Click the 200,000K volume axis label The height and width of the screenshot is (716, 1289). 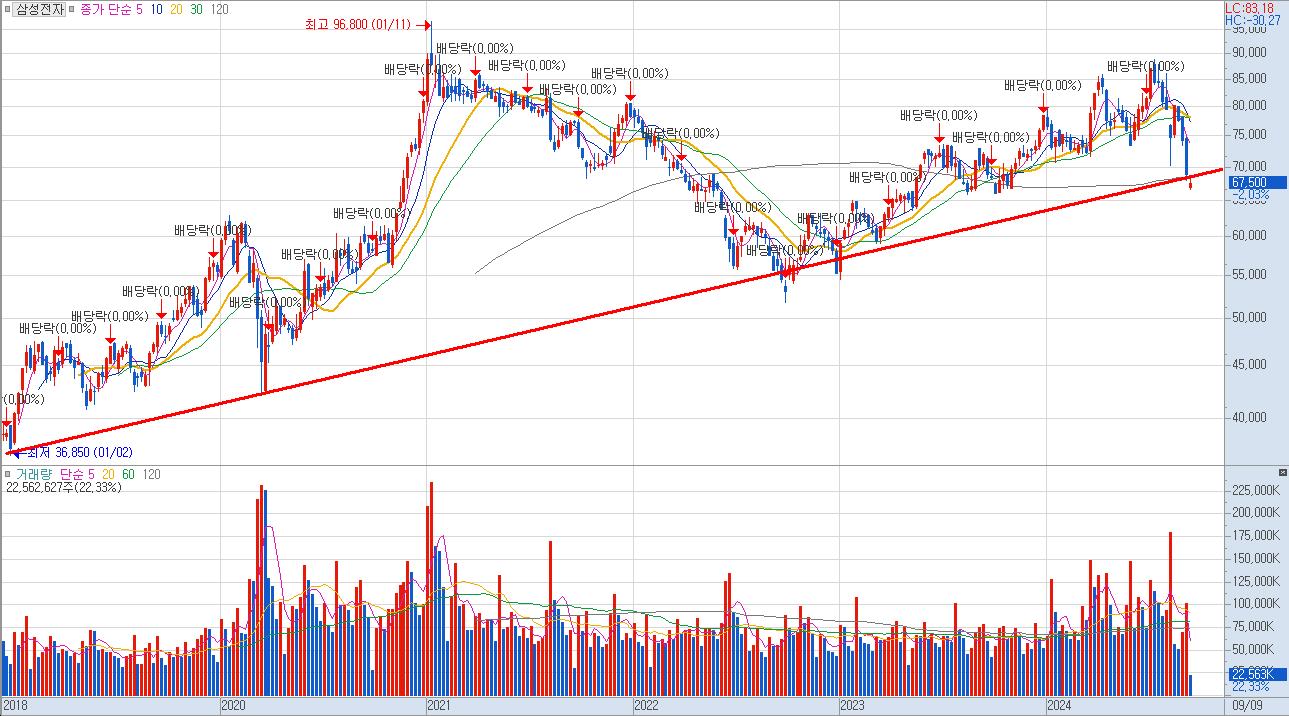1256,512
